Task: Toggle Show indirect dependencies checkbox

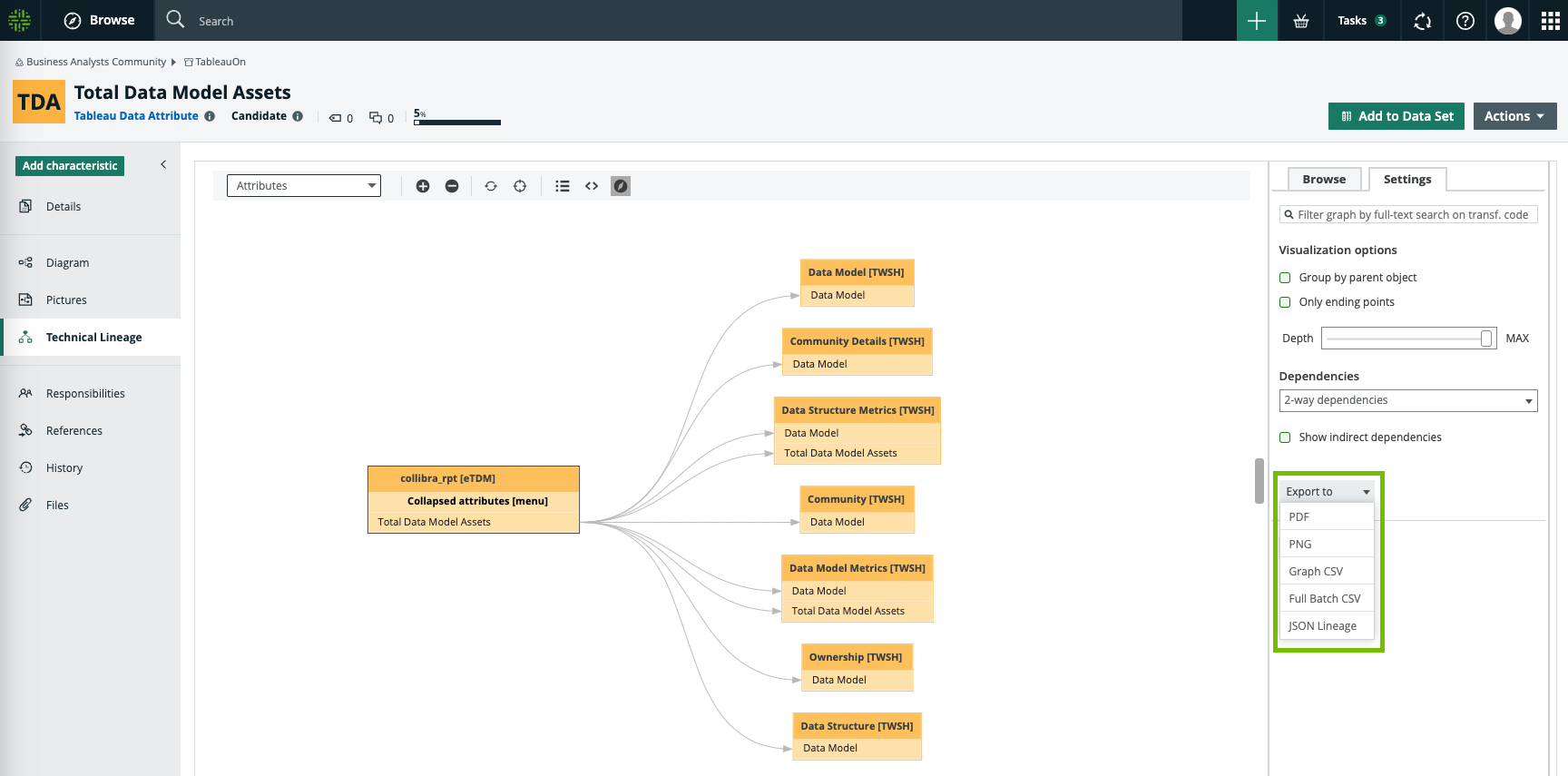Action: pyautogui.click(x=1285, y=437)
